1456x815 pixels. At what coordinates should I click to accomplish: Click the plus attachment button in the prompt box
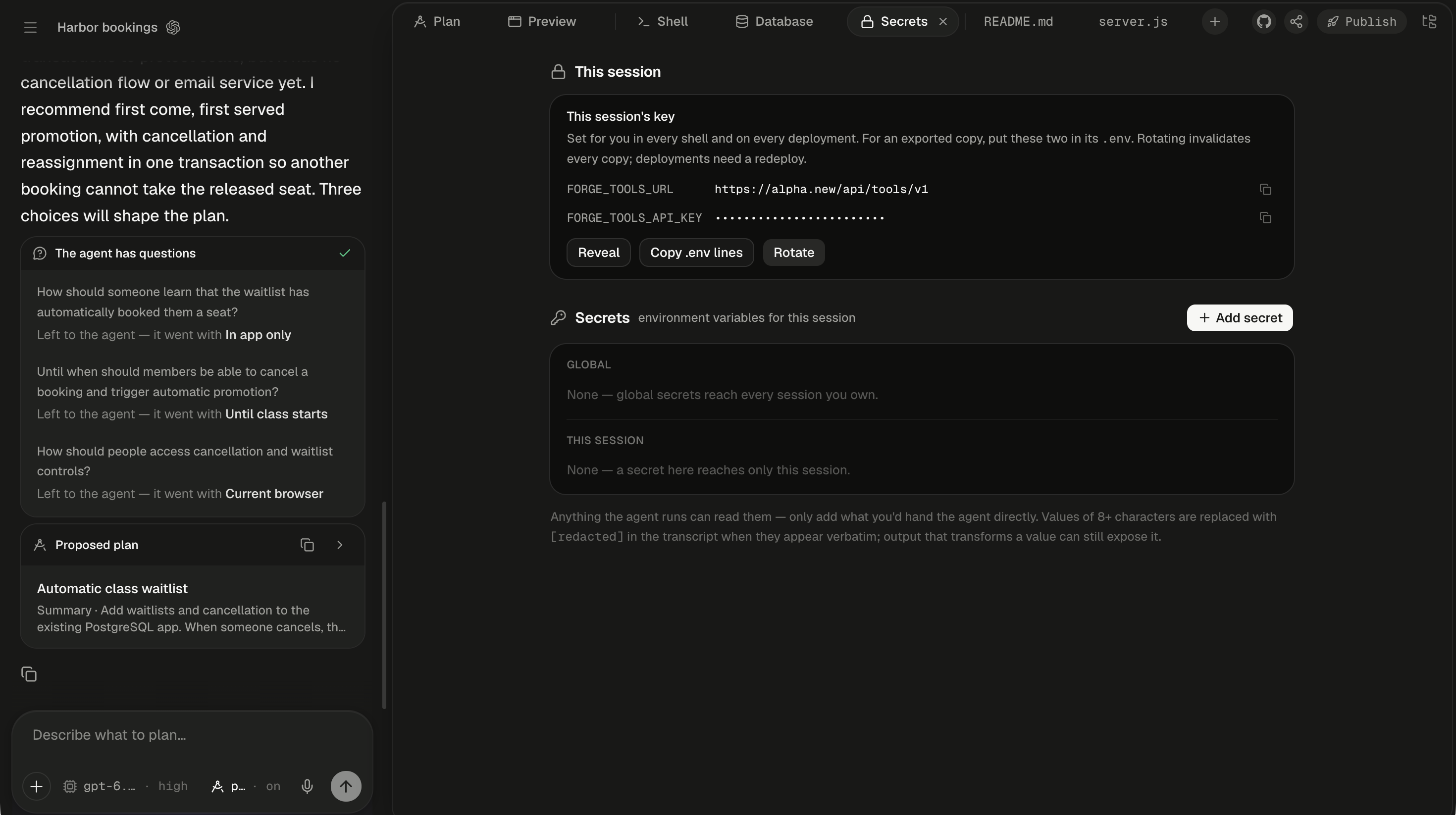(x=36, y=786)
